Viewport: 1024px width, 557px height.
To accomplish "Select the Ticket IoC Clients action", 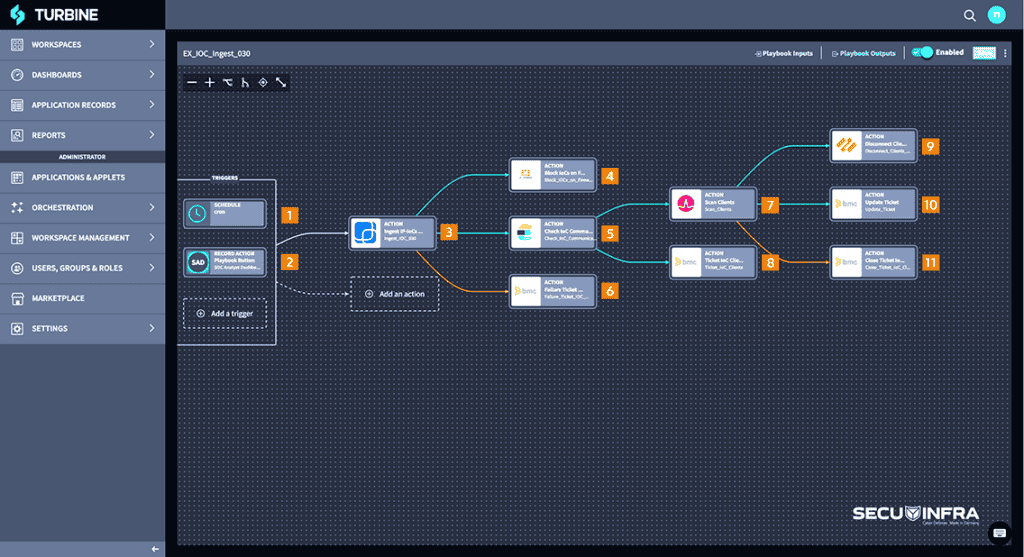I will click(713, 262).
